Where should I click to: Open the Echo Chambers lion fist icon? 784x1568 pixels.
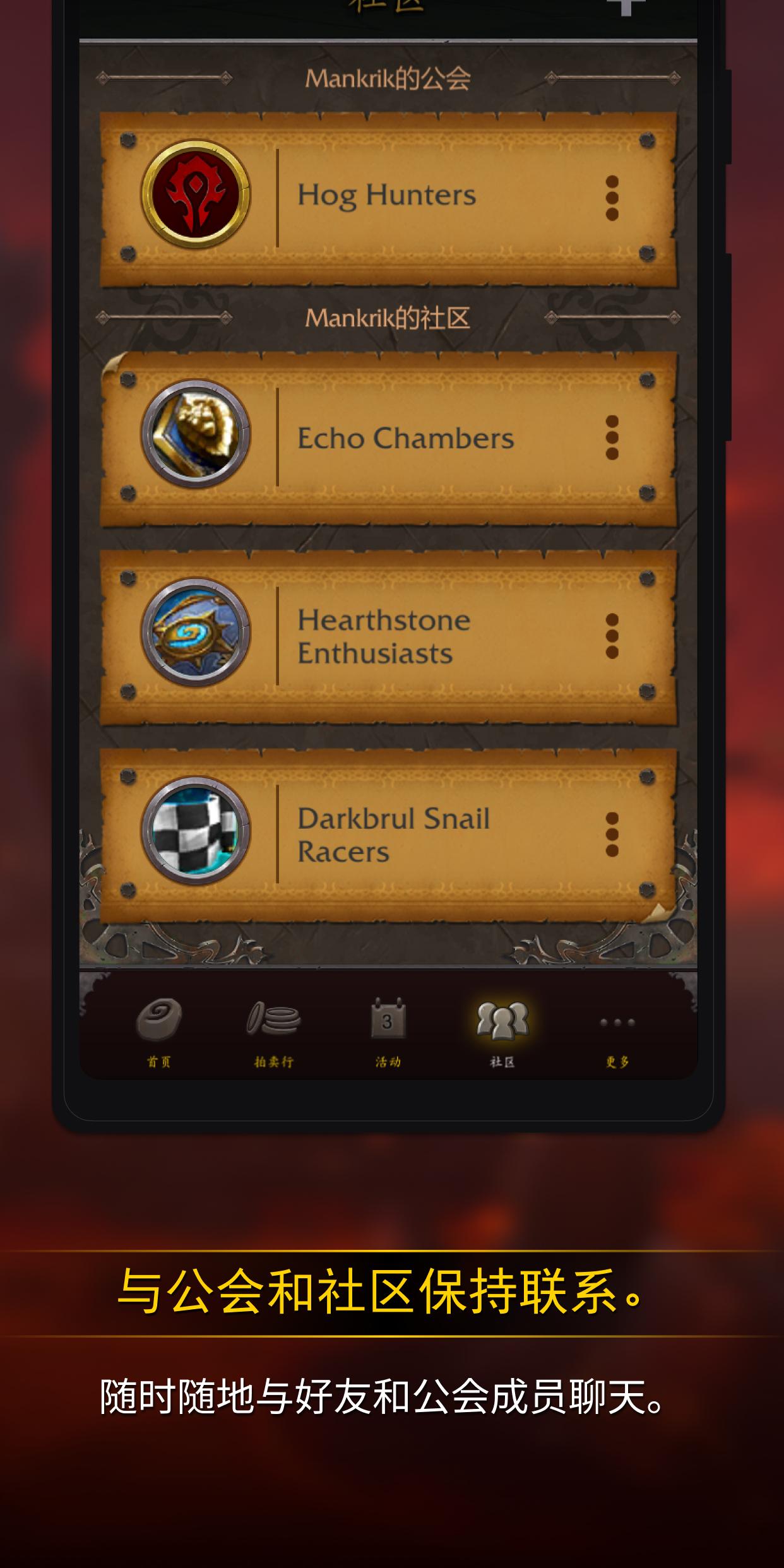tap(196, 434)
